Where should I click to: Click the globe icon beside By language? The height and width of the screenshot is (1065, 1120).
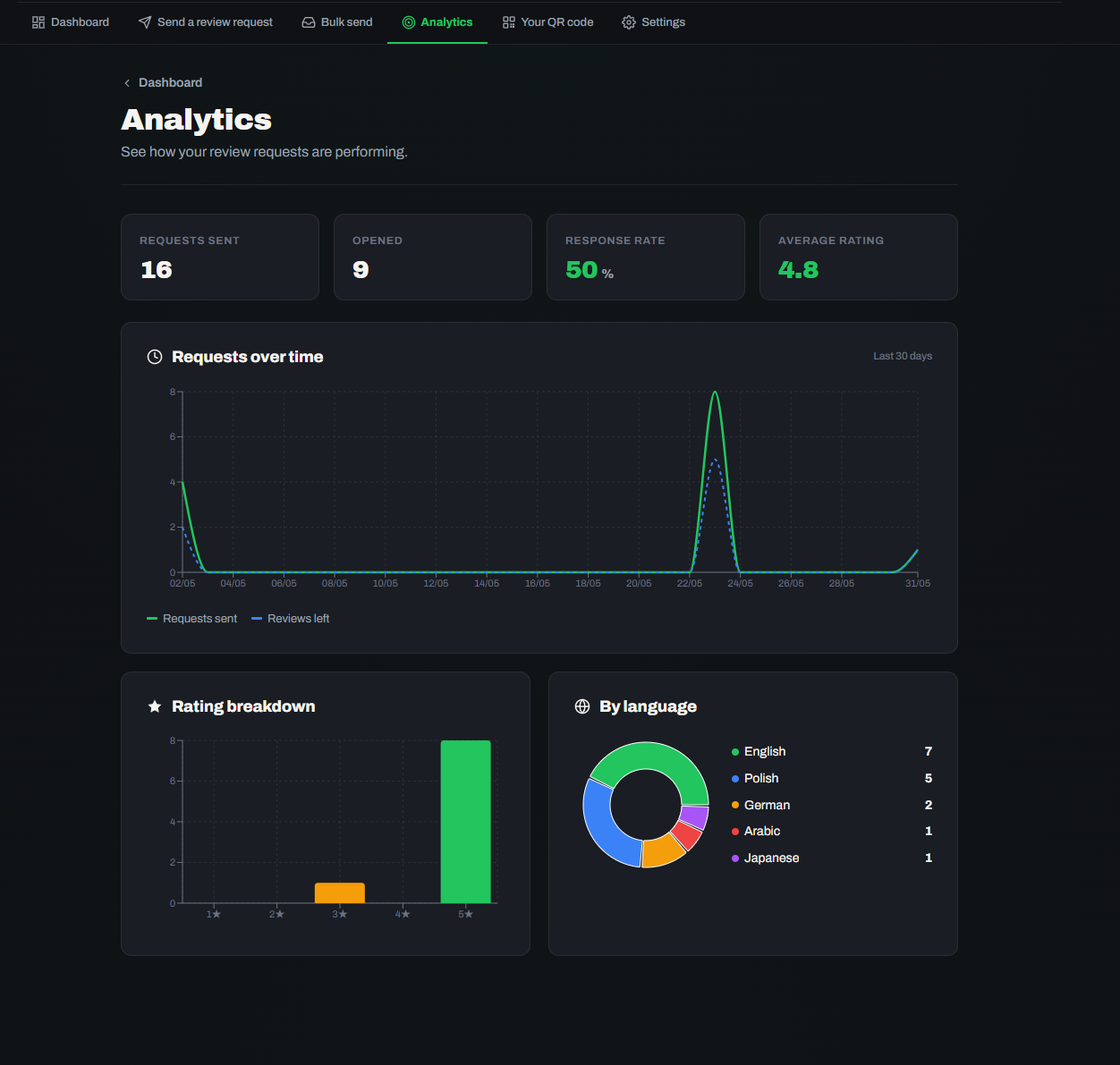pyautogui.click(x=582, y=706)
